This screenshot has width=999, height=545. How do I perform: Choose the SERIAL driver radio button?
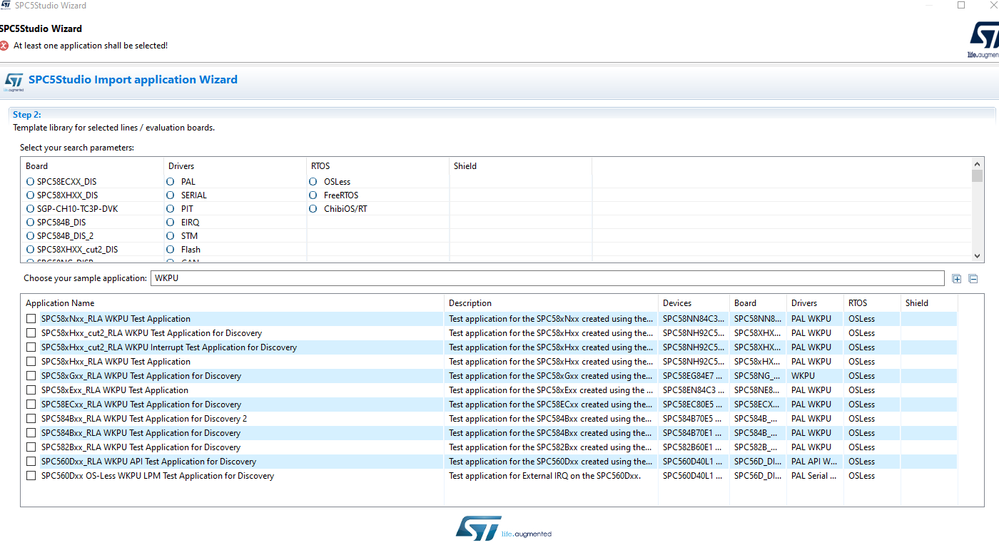(x=170, y=195)
